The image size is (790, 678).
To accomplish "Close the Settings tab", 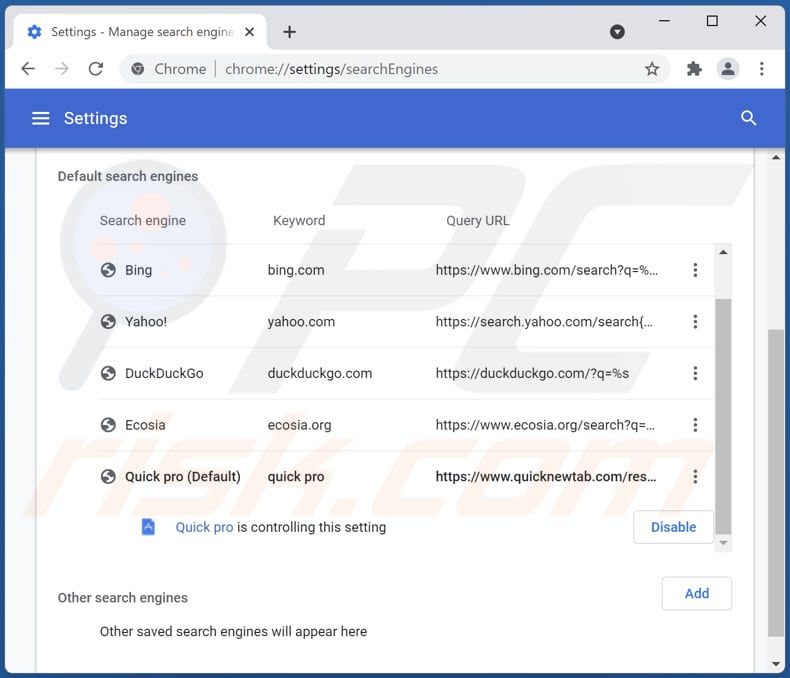I will (249, 32).
